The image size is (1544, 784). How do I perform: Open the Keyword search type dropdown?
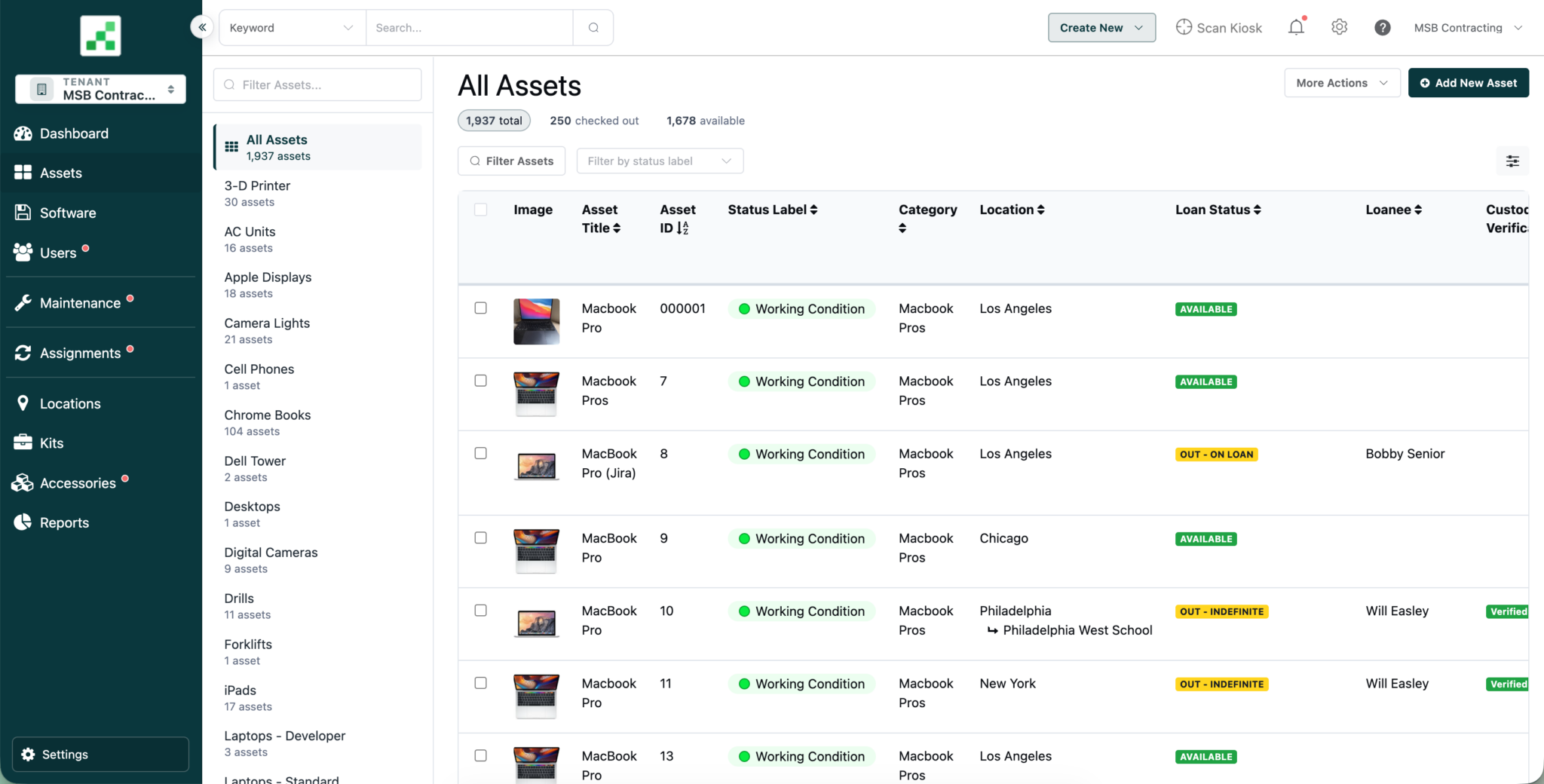click(292, 28)
